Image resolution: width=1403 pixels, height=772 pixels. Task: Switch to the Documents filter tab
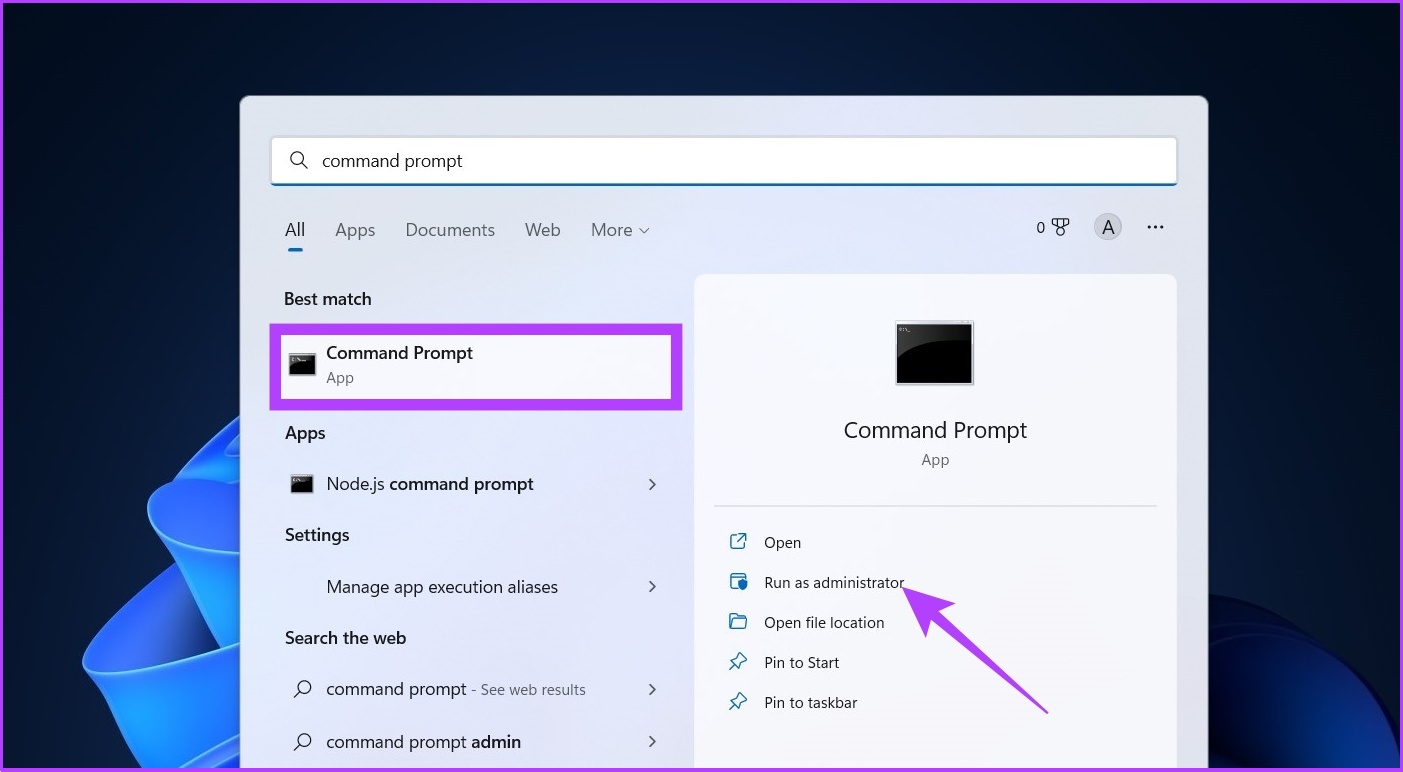[450, 230]
